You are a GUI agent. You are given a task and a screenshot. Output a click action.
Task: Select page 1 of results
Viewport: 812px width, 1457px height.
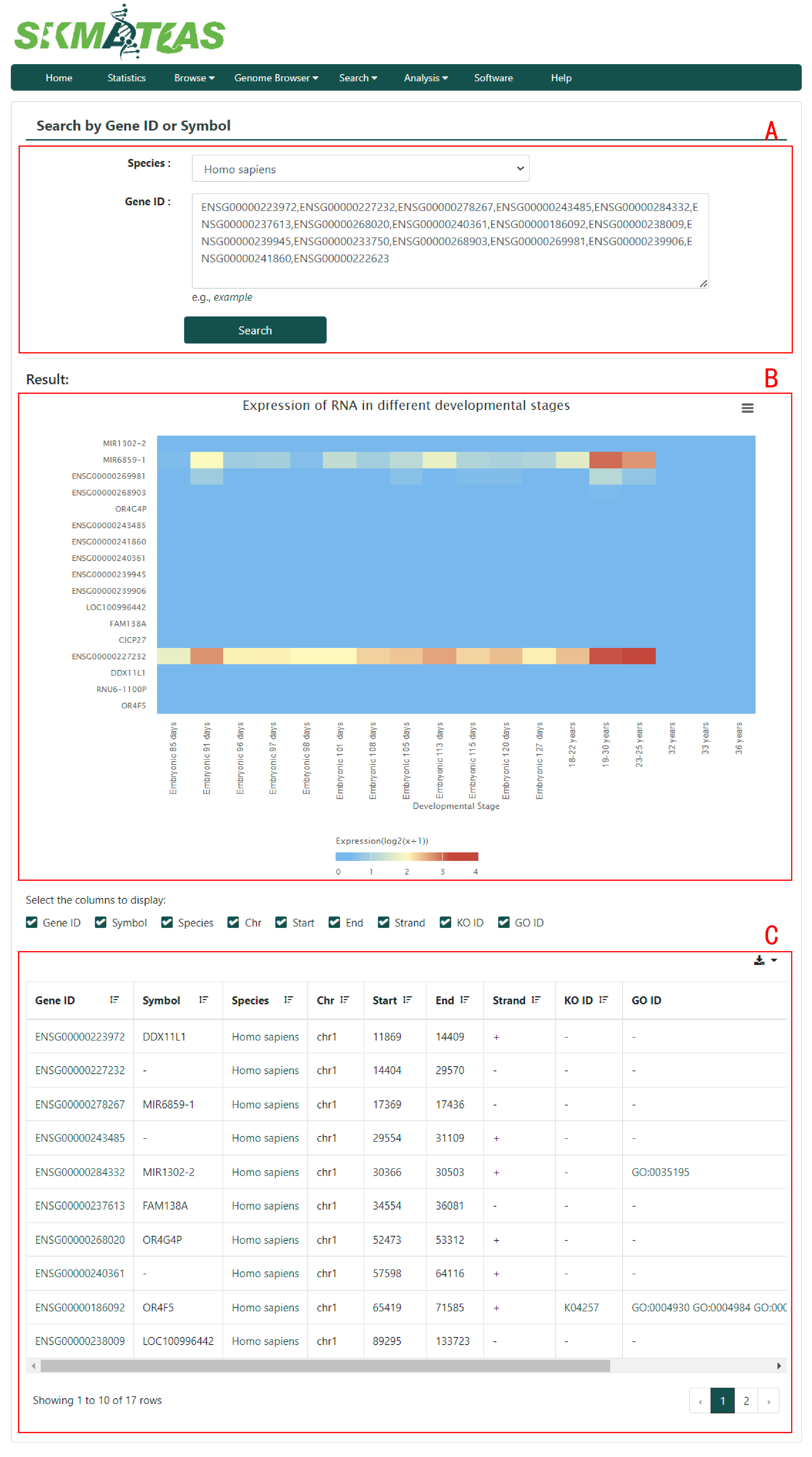coord(722,1400)
